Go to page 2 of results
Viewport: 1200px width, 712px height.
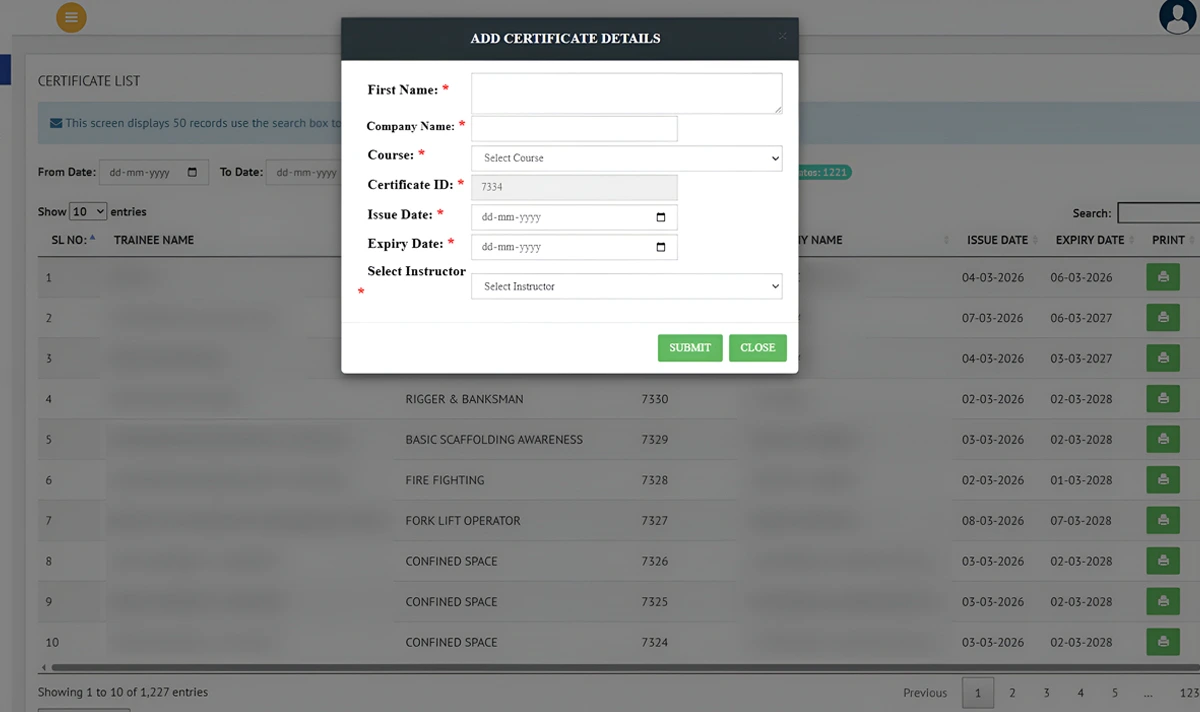(1012, 692)
